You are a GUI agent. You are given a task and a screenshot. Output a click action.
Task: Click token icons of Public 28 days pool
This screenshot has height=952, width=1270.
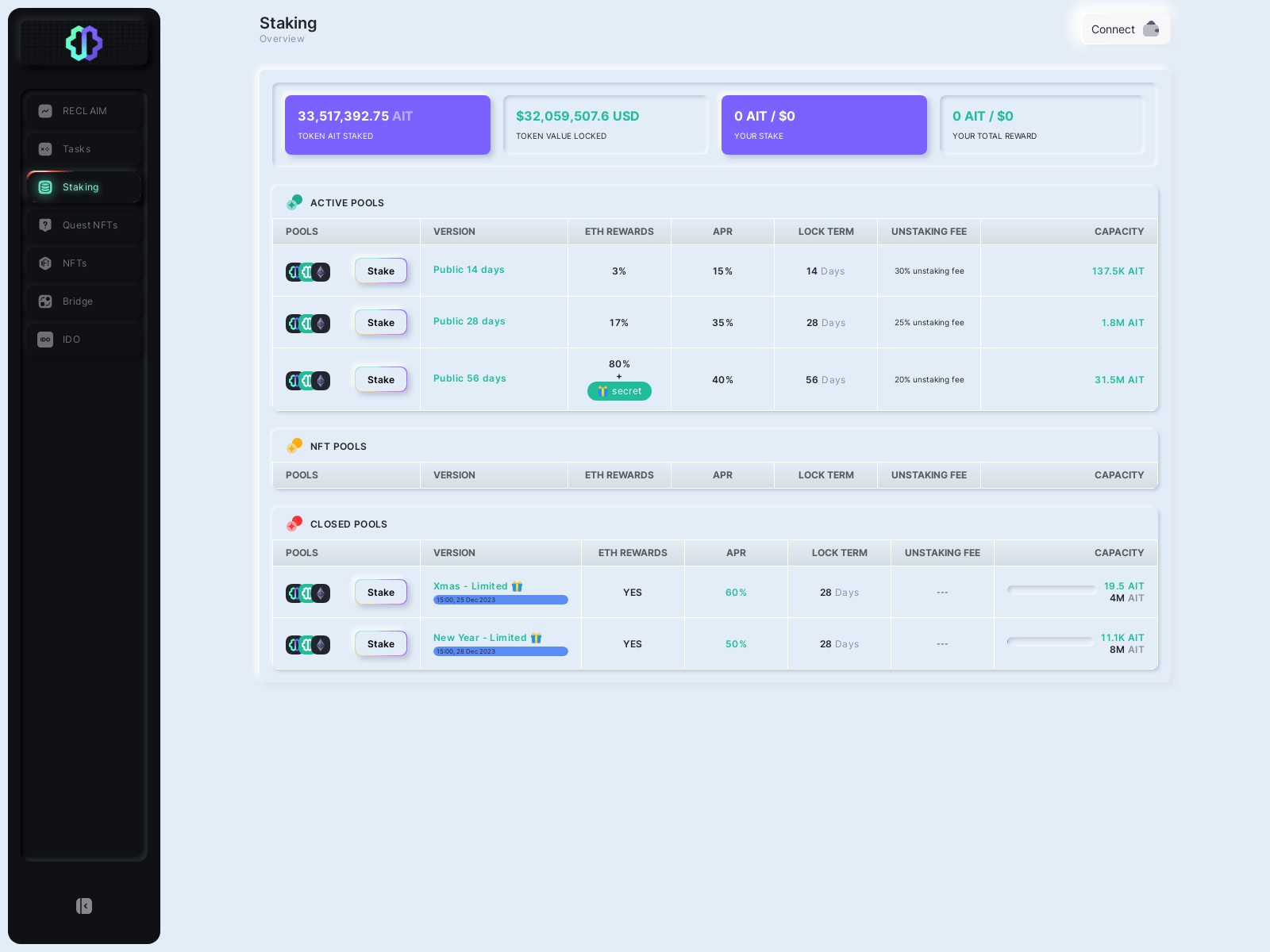[308, 324]
